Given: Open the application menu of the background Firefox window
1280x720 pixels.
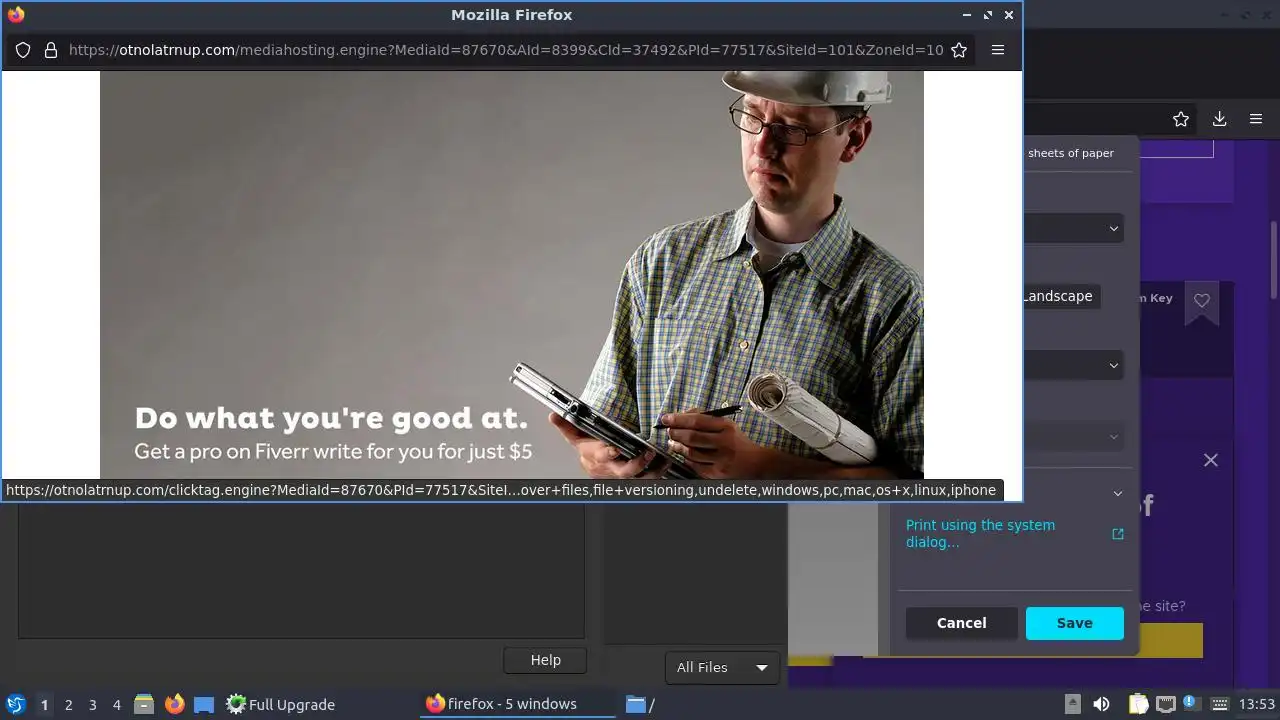Looking at the screenshot, I should [1256, 119].
